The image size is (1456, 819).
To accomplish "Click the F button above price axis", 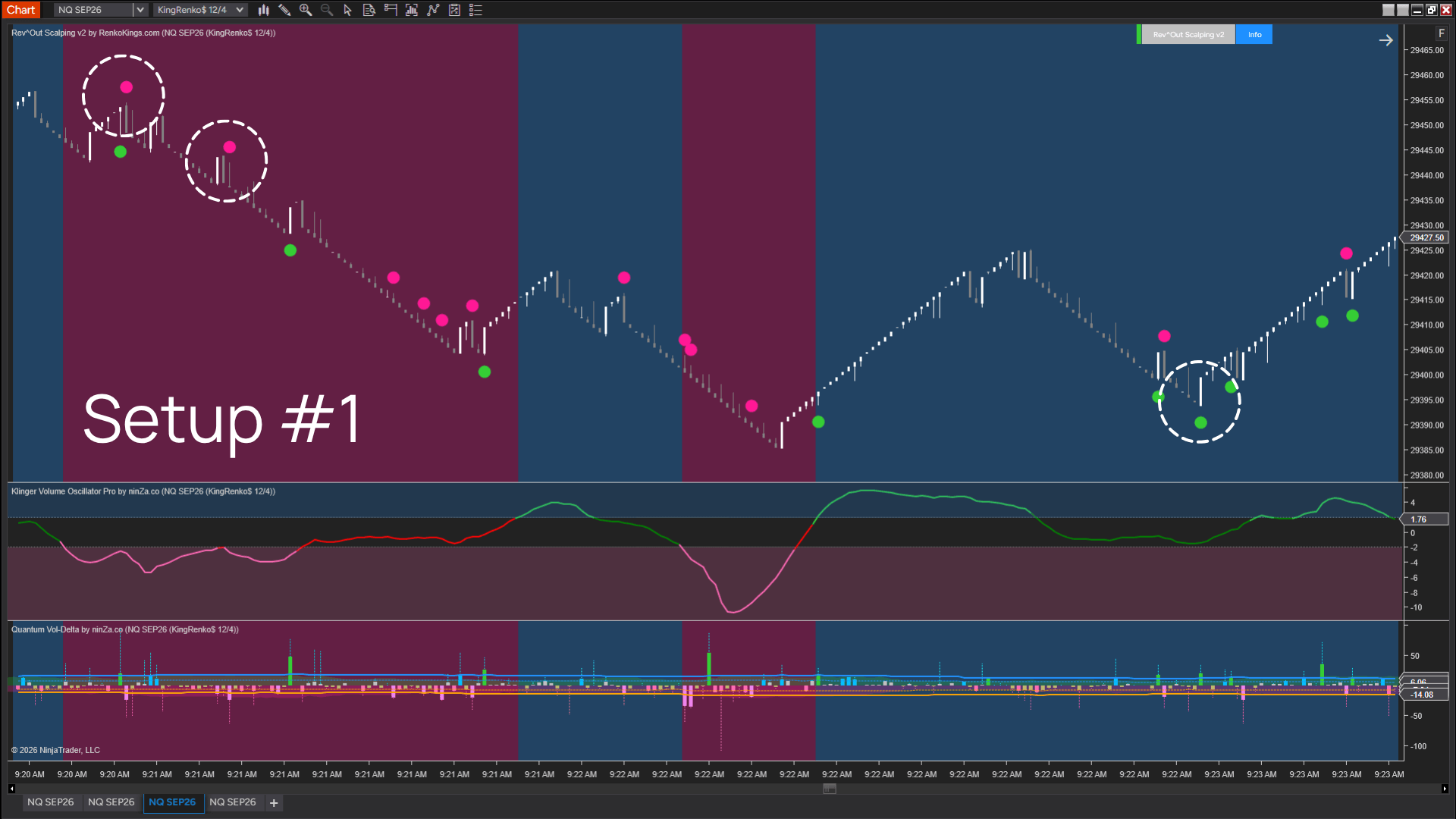I will click(x=1442, y=33).
